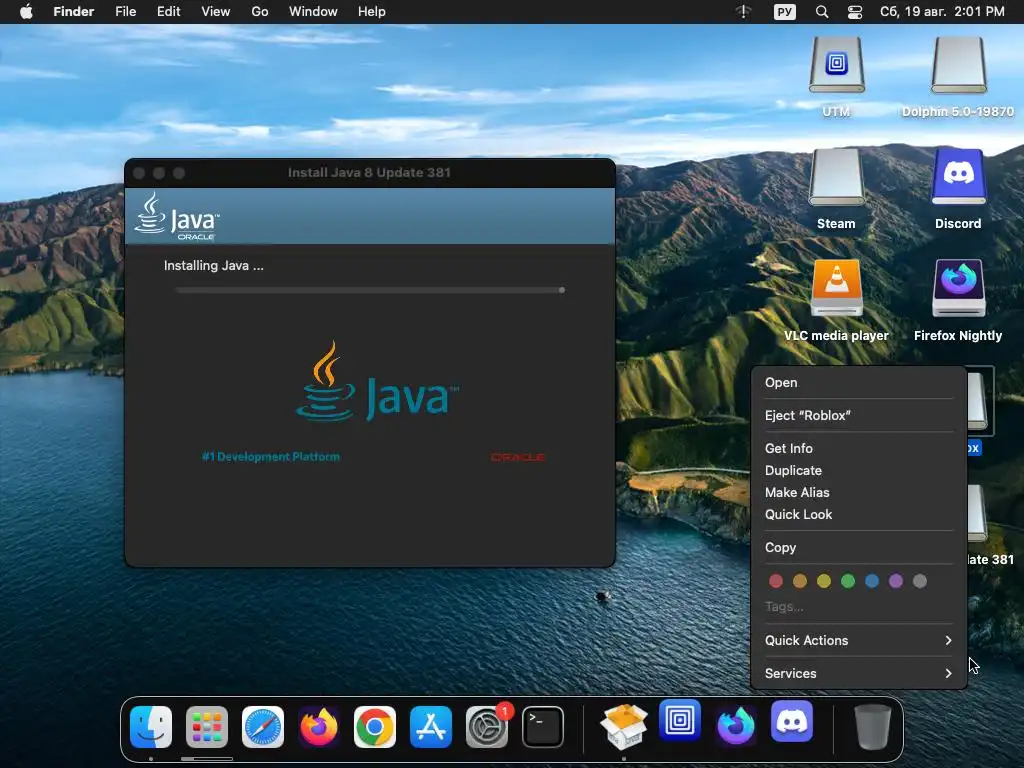The height and width of the screenshot is (768, 1024).
Task: Apply the blue tag color
Action: [872, 581]
